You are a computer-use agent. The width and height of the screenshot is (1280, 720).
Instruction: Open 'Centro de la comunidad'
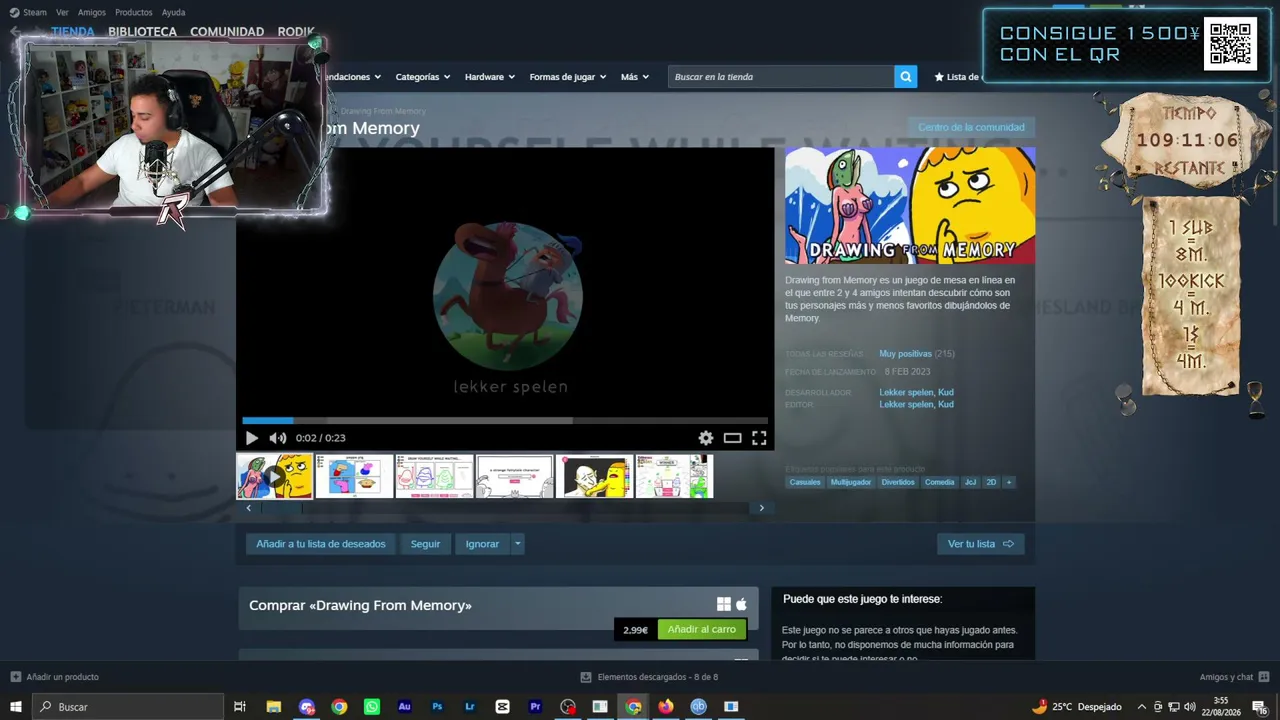pyautogui.click(x=971, y=127)
